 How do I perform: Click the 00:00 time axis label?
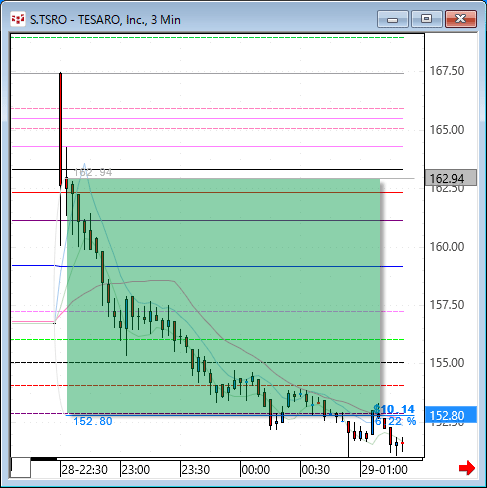coord(256,470)
